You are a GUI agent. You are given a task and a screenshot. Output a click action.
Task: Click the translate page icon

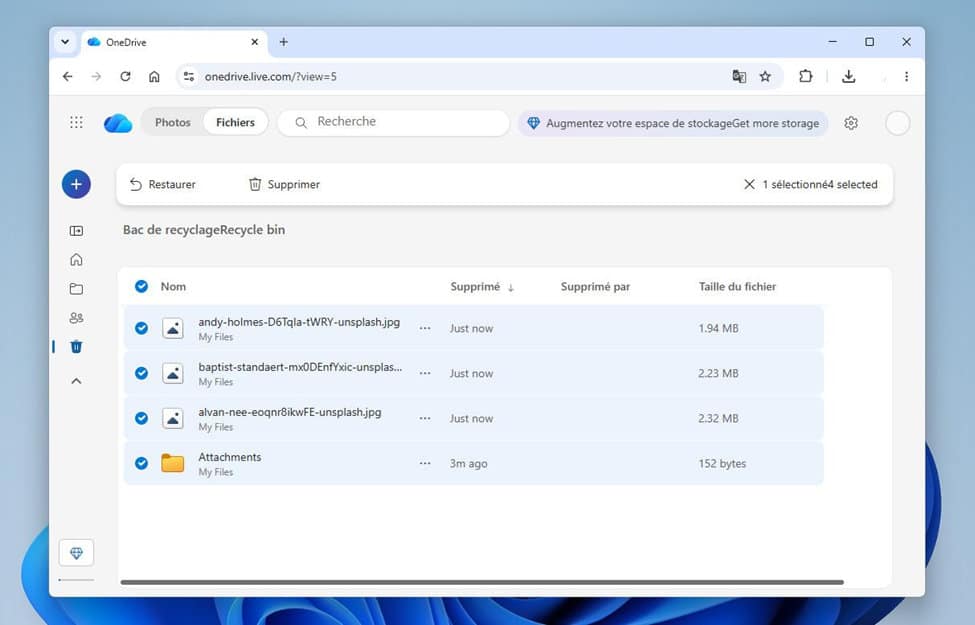point(739,76)
